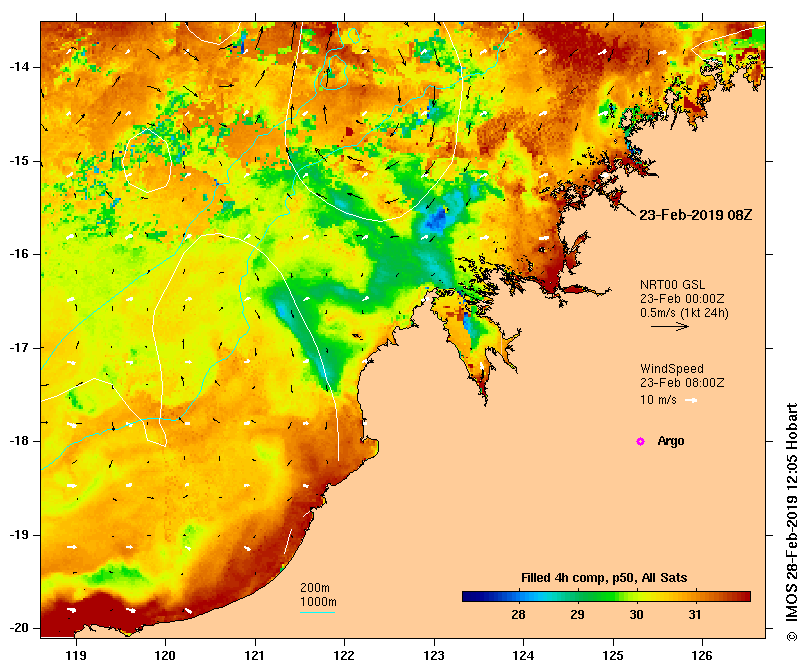Click the latitude label '-14'
Screen dimensions: 809x672
[x=19, y=67]
